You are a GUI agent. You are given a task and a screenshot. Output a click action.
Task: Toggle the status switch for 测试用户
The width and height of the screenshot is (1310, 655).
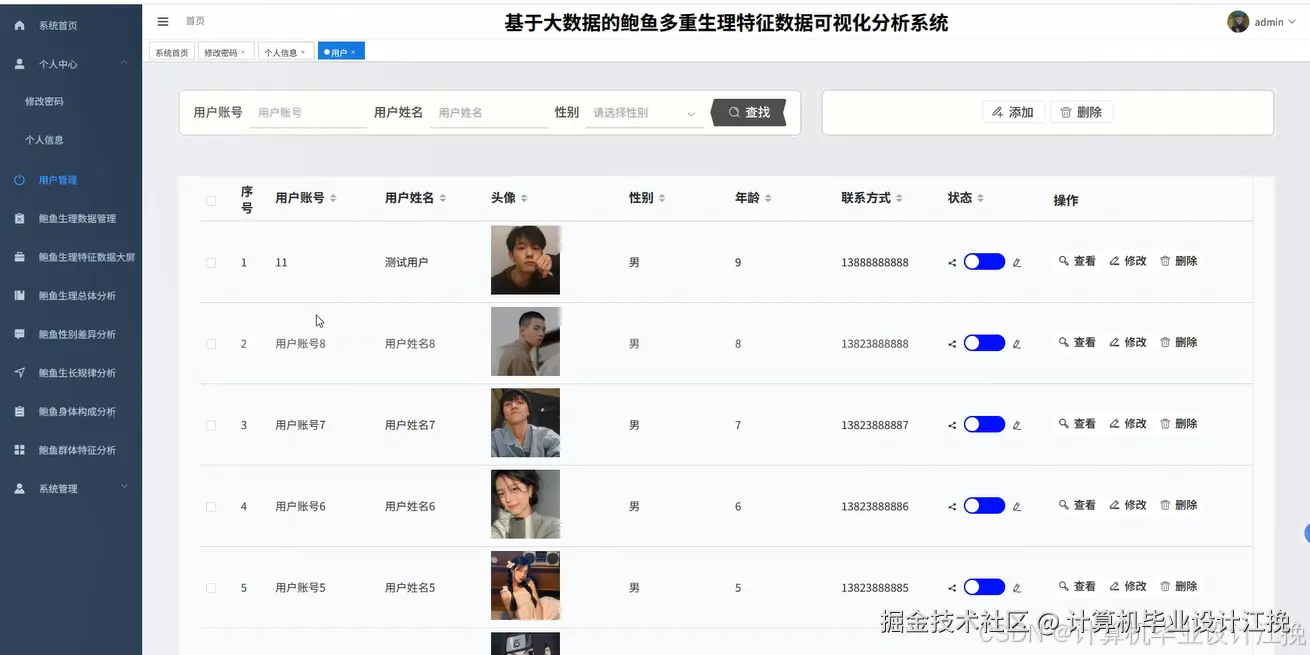click(984, 262)
